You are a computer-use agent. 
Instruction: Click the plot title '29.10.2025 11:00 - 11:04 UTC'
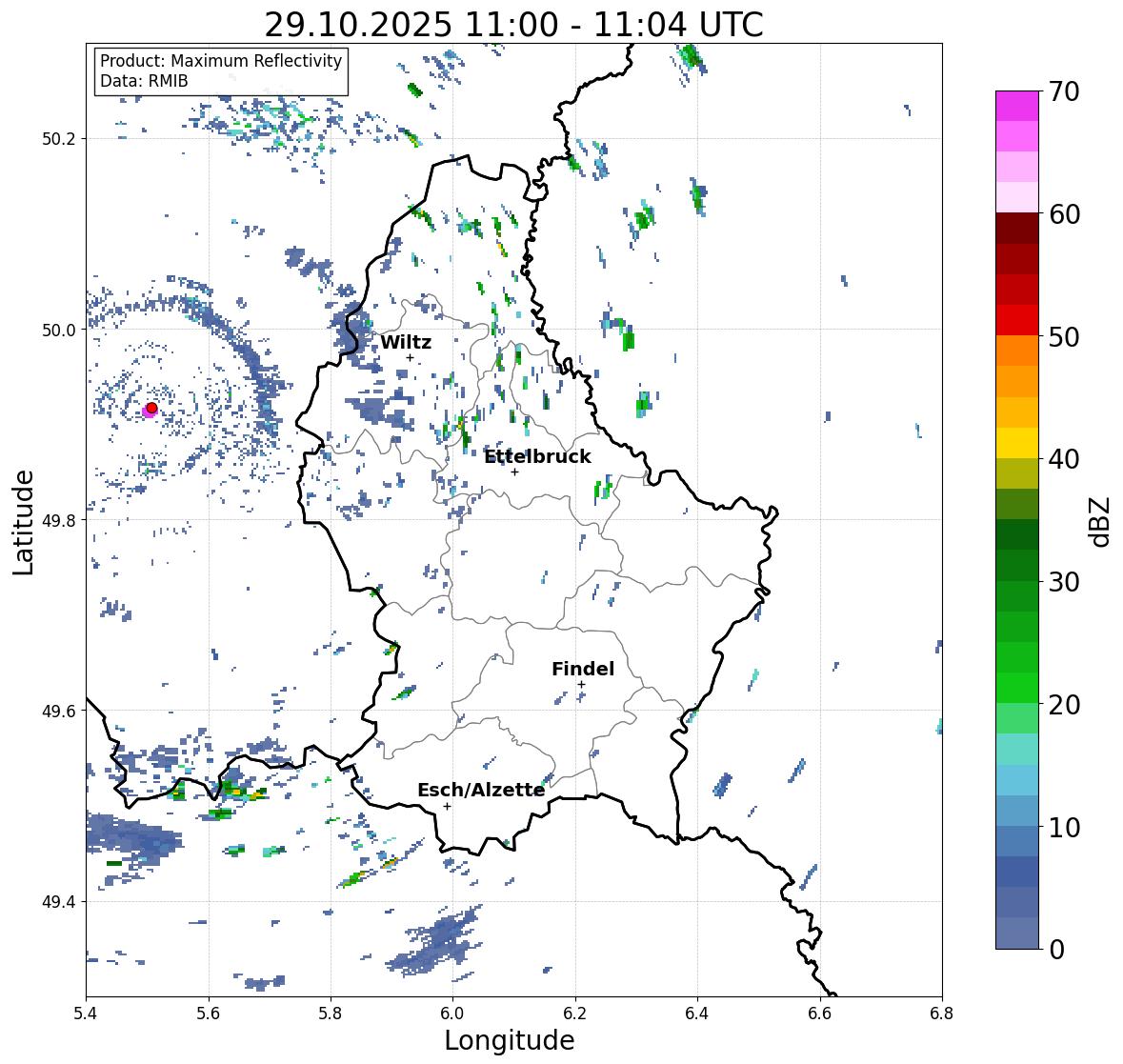click(x=513, y=25)
